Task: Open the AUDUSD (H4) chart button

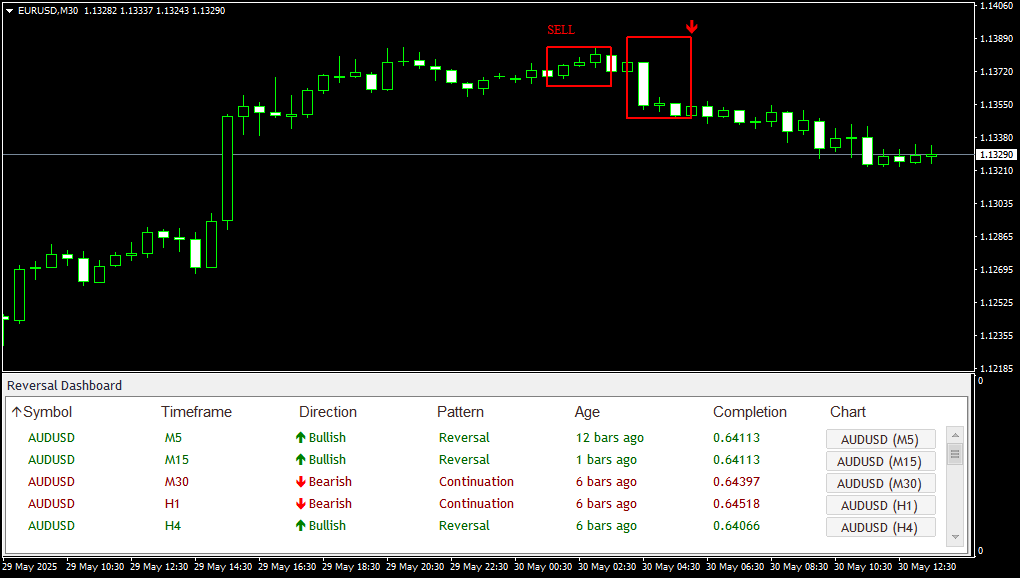Action: [x=880, y=526]
